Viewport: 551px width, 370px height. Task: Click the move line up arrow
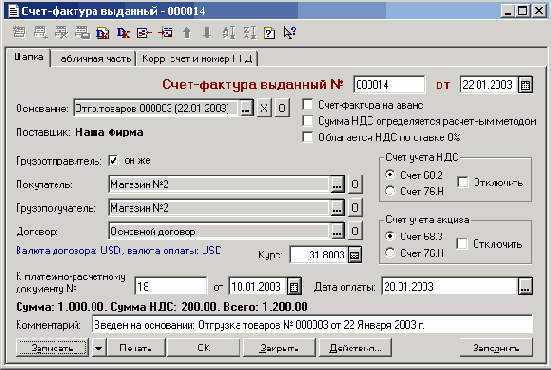coord(187,33)
